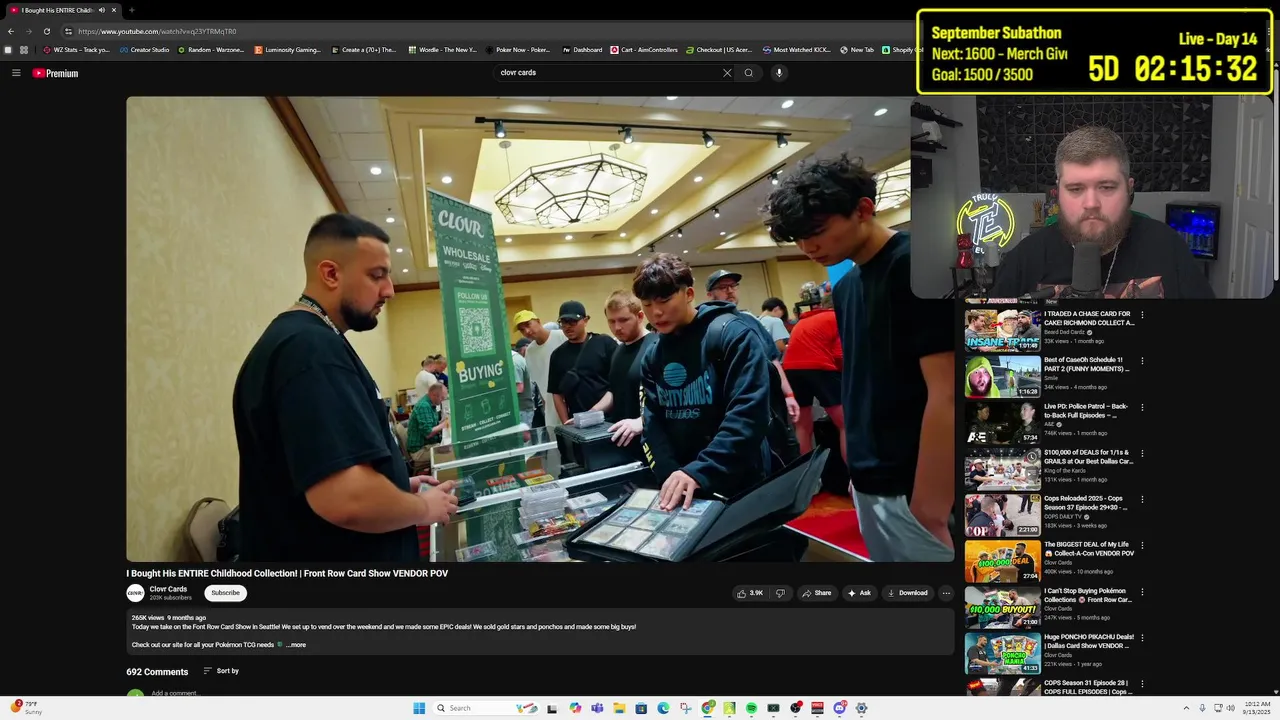Share the video
The height and width of the screenshot is (720, 1280).
point(816,593)
